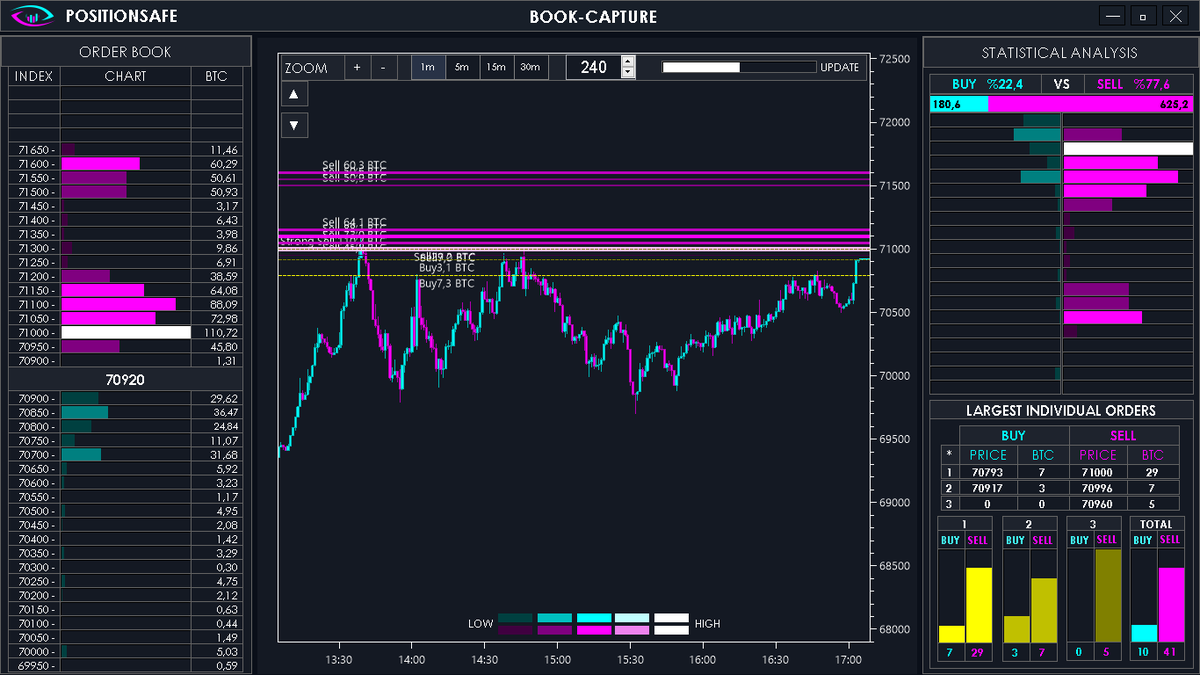The image size is (1200, 675).
Task: Click buy price 70917 in orders table
Action: (x=987, y=488)
